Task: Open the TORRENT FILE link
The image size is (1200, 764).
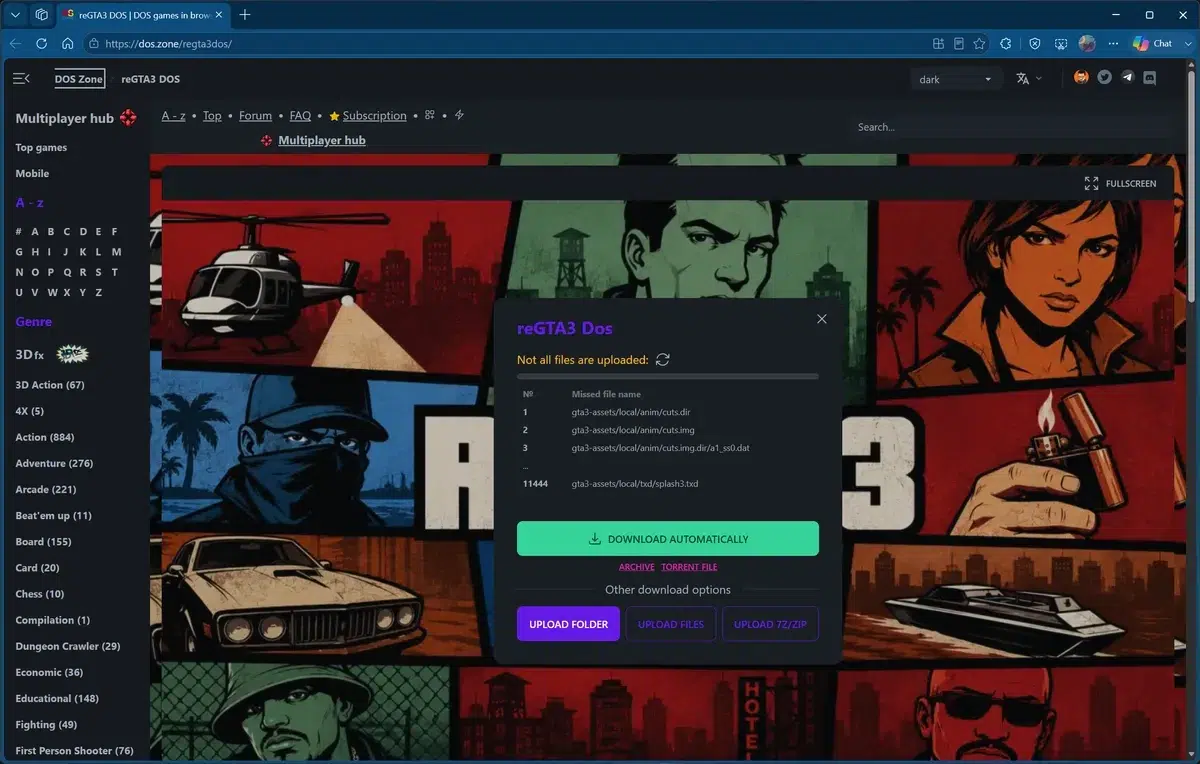Action: click(689, 567)
